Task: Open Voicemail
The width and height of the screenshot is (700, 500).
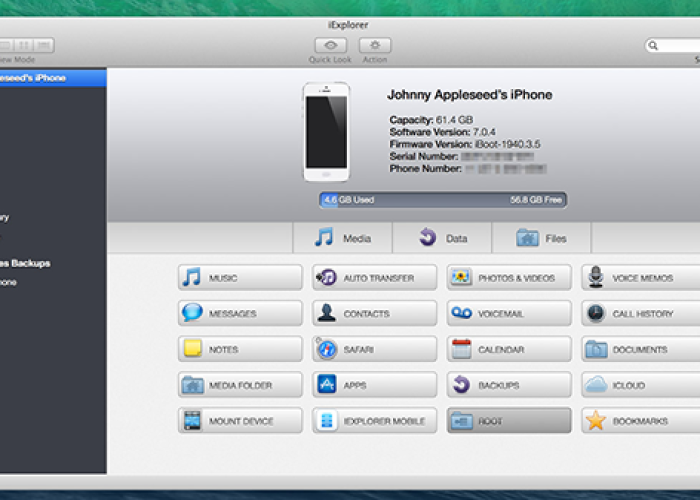Action: pyautogui.click(x=509, y=313)
